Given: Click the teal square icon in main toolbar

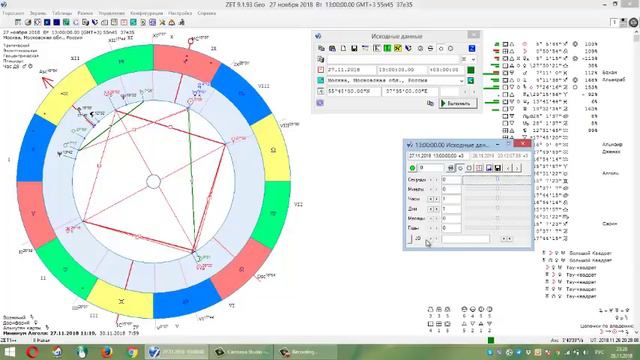Looking at the screenshot, I should [133, 22].
